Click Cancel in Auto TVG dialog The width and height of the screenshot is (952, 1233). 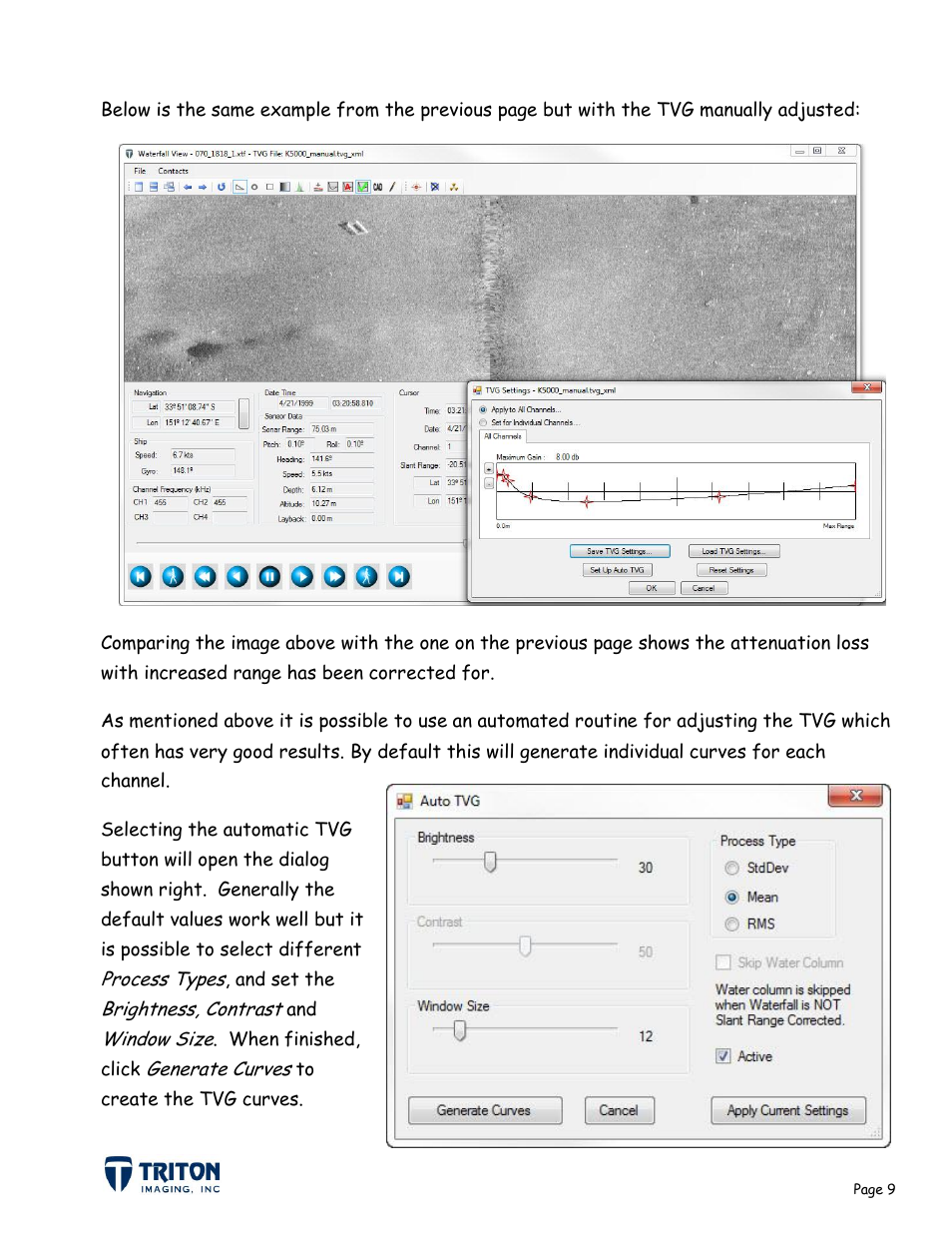click(x=619, y=1110)
